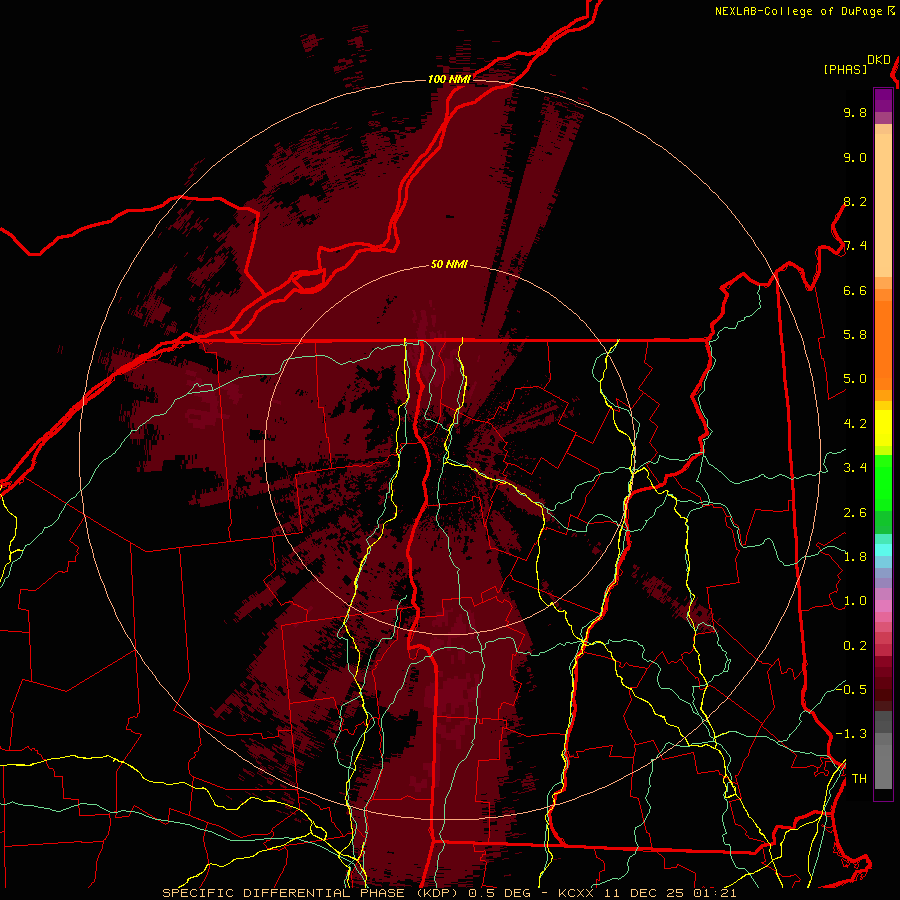
Task: Click the 3.4 value on color scale
Action: point(855,468)
